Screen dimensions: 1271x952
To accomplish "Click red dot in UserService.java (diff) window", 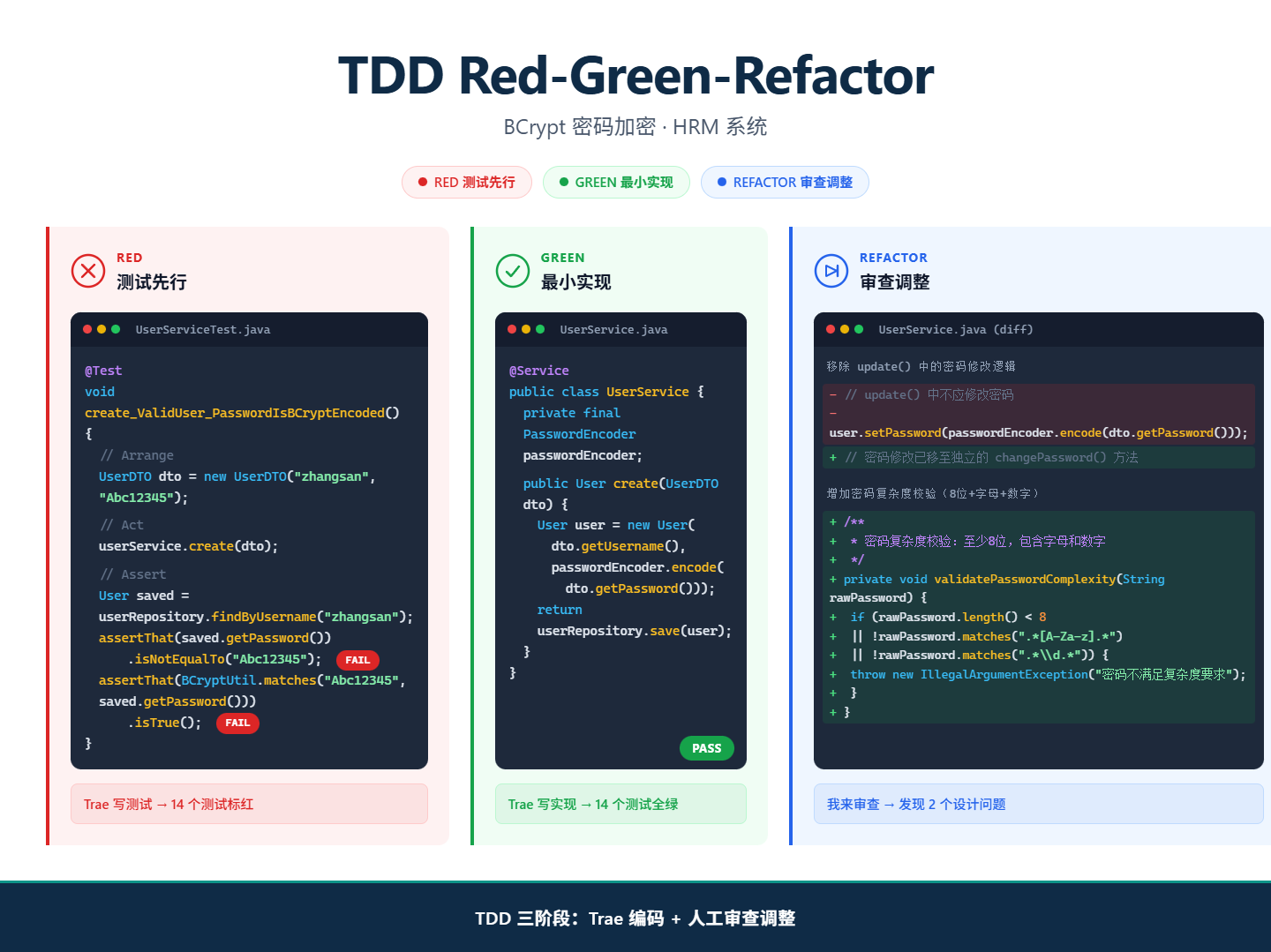I will coord(831,329).
